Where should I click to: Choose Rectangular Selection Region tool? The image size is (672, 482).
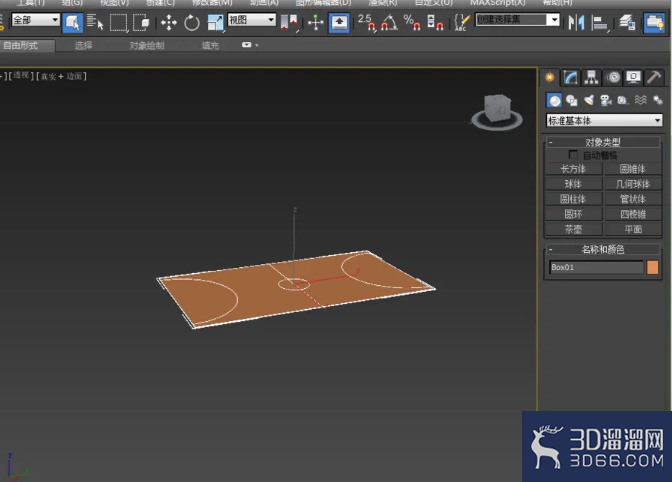tap(118, 22)
